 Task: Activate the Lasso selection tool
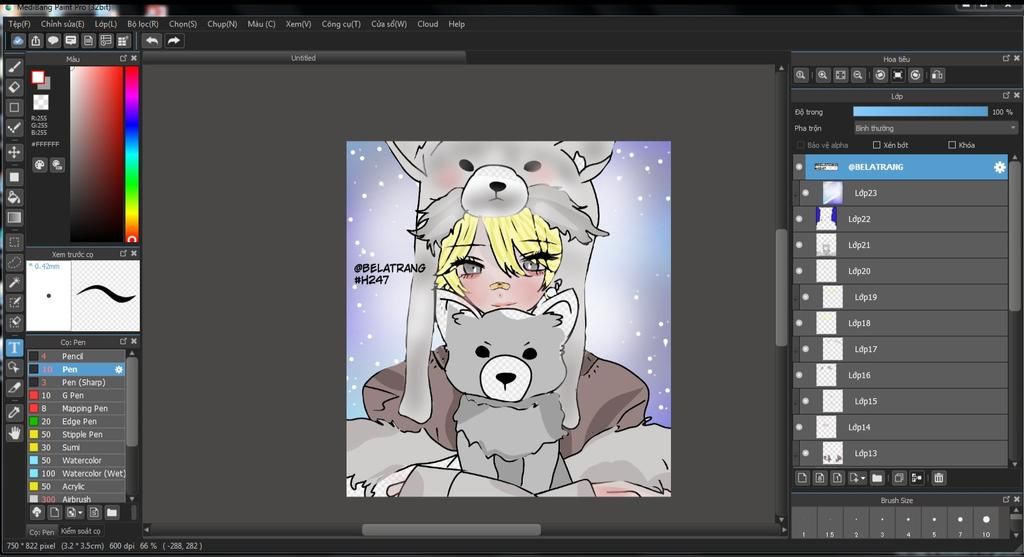click(x=14, y=263)
